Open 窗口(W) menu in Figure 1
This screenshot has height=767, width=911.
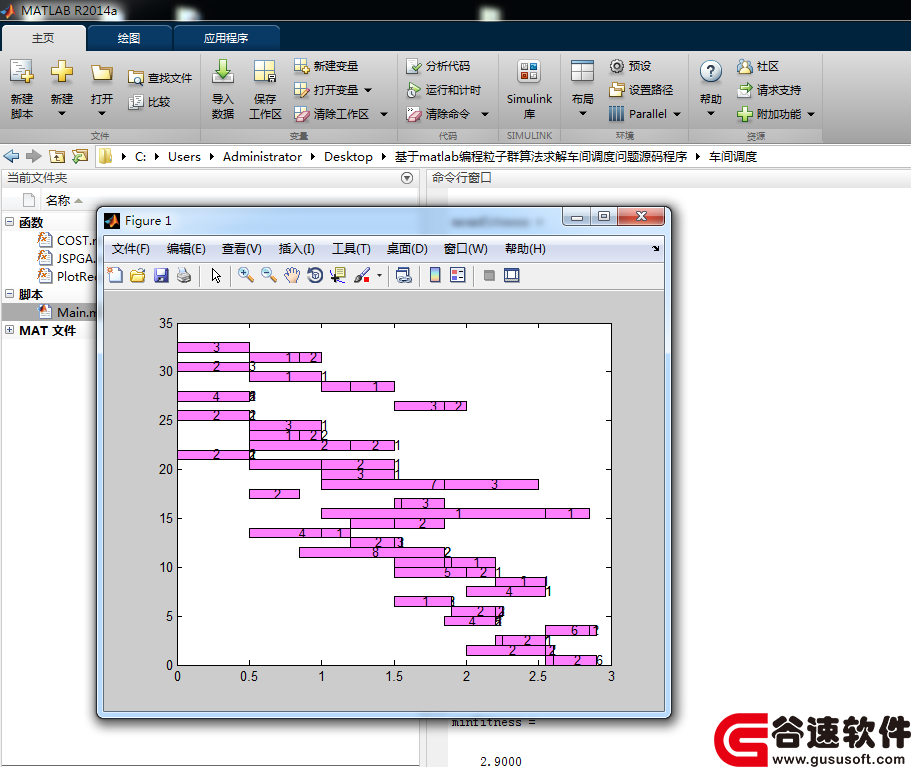pyautogui.click(x=465, y=249)
